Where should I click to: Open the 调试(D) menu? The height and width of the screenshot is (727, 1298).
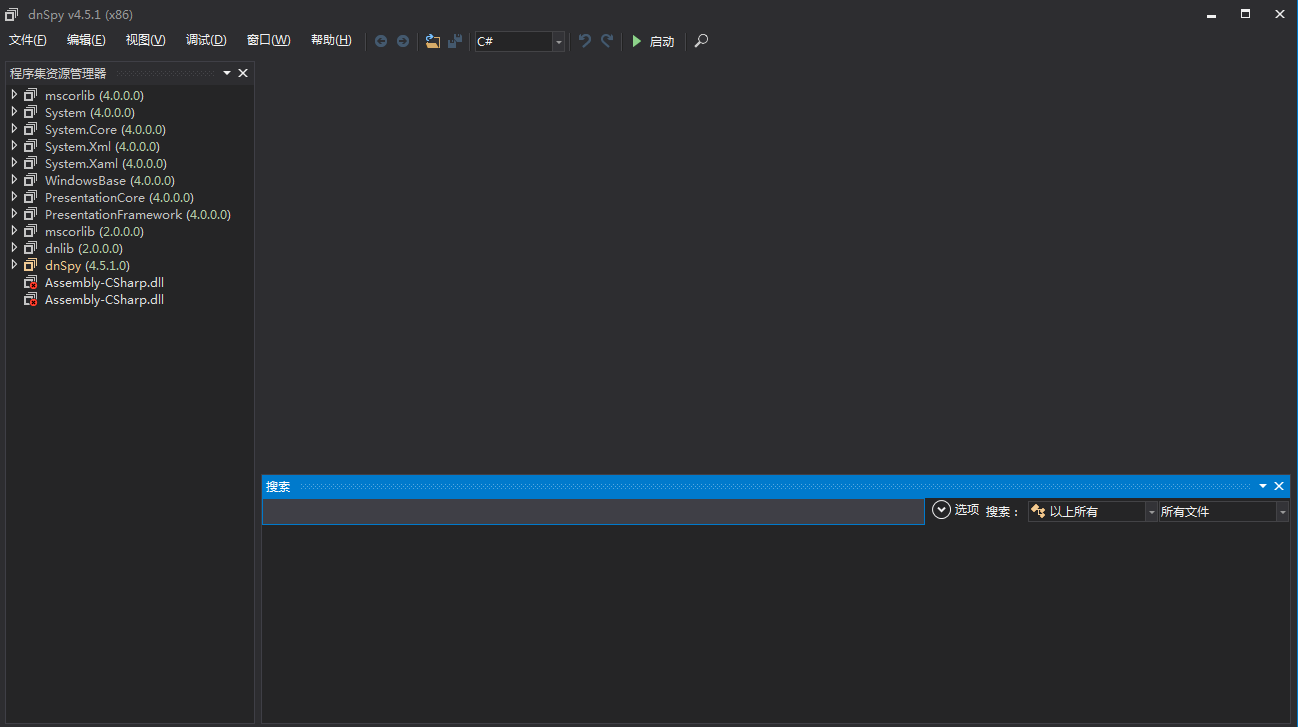click(x=206, y=40)
